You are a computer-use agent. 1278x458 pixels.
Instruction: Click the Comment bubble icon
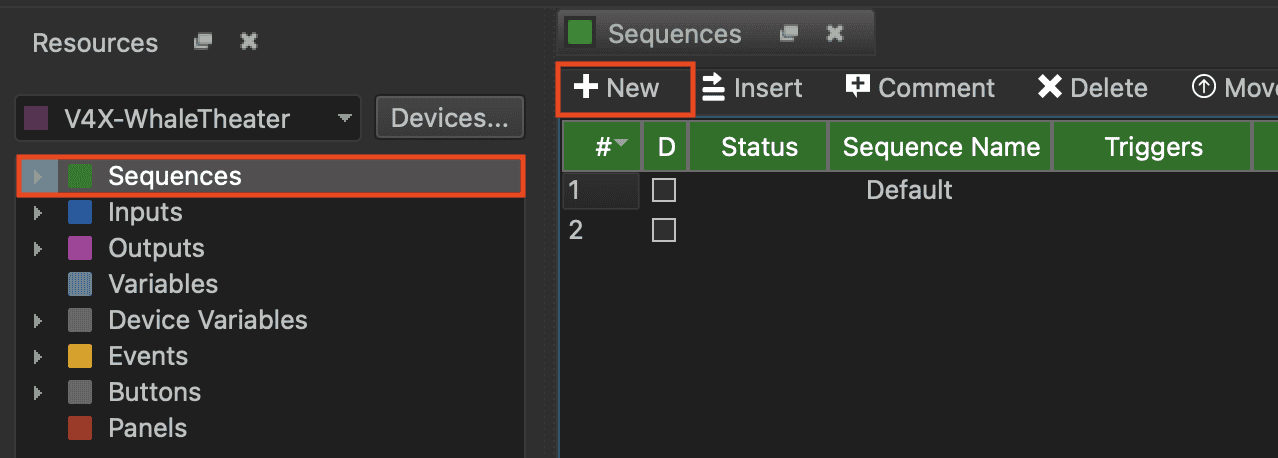858,87
